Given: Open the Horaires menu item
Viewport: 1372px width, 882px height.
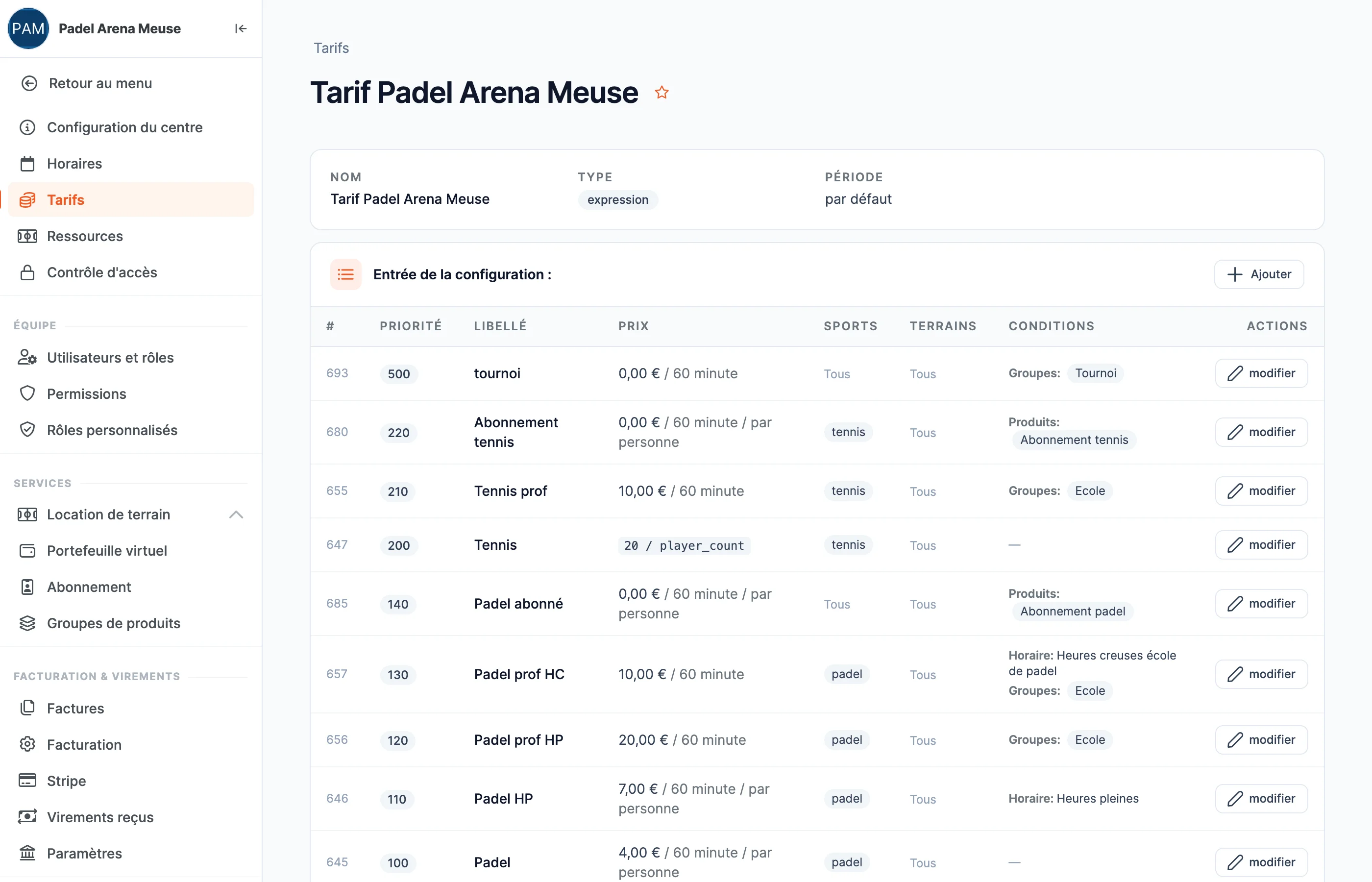Looking at the screenshot, I should pyautogui.click(x=130, y=164).
